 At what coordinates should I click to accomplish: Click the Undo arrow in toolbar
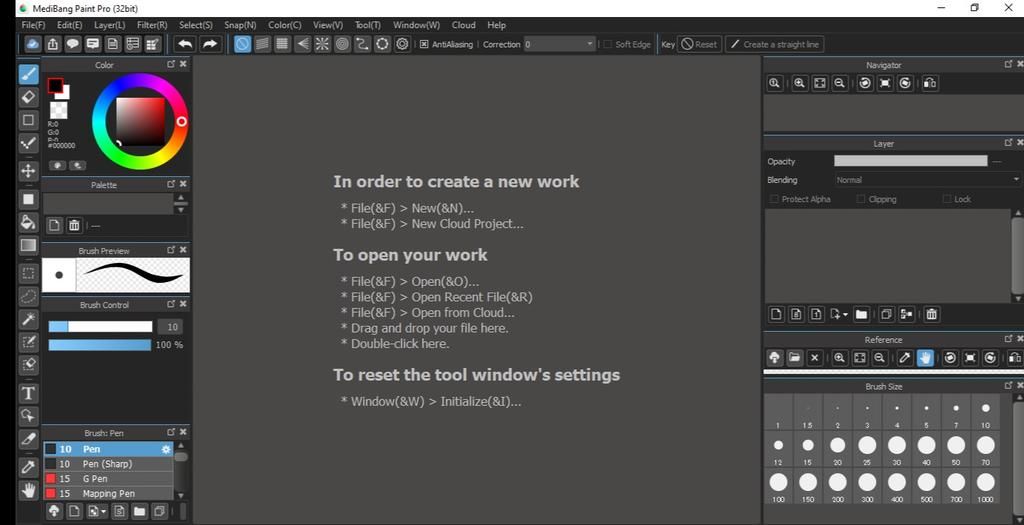click(x=185, y=44)
